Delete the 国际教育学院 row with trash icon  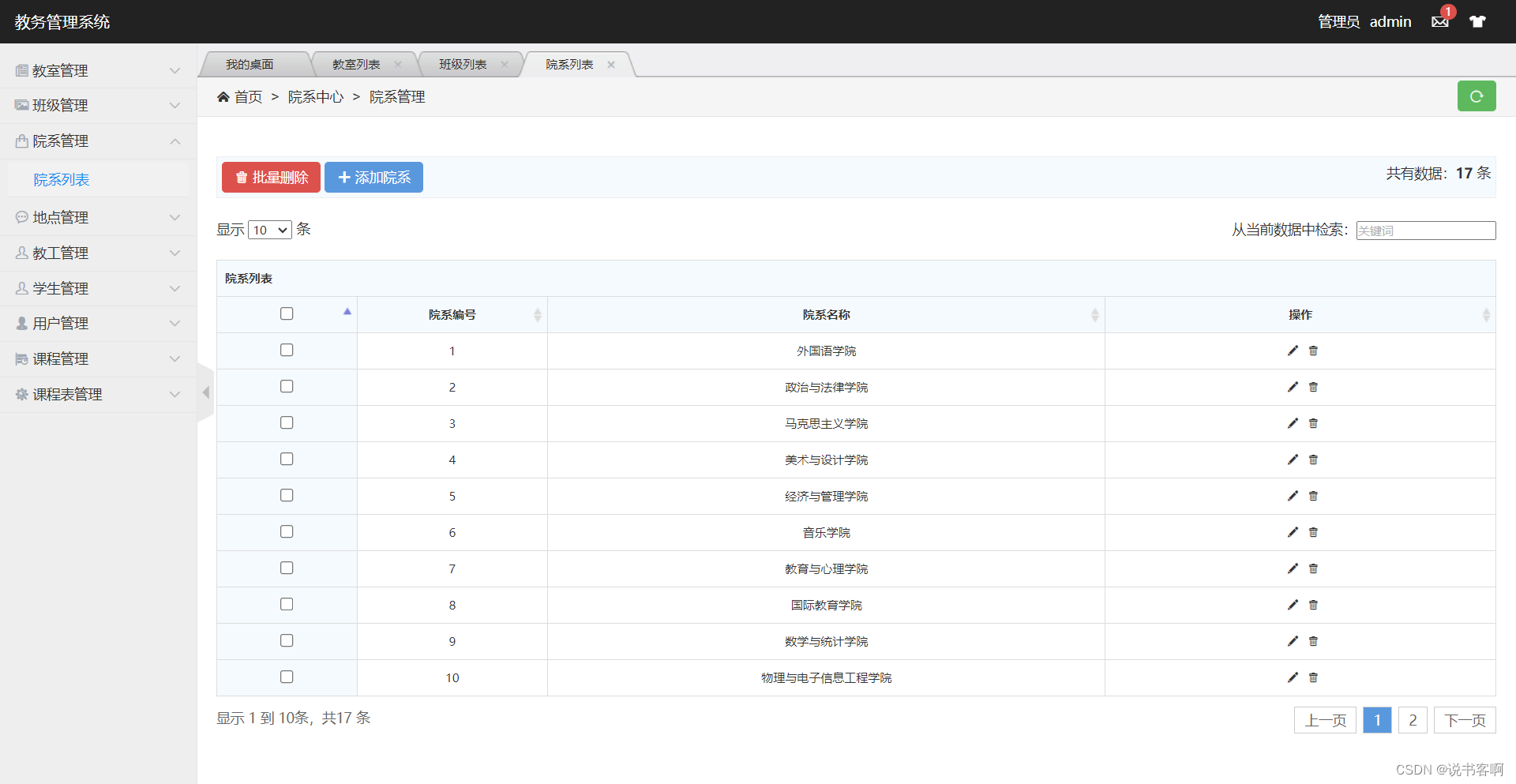(1313, 605)
